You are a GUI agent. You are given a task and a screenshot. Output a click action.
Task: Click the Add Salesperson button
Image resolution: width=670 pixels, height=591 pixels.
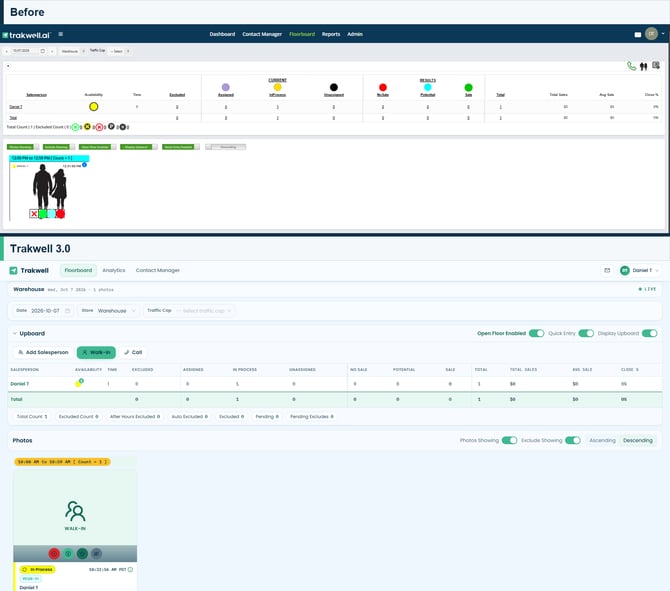pos(43,353)
